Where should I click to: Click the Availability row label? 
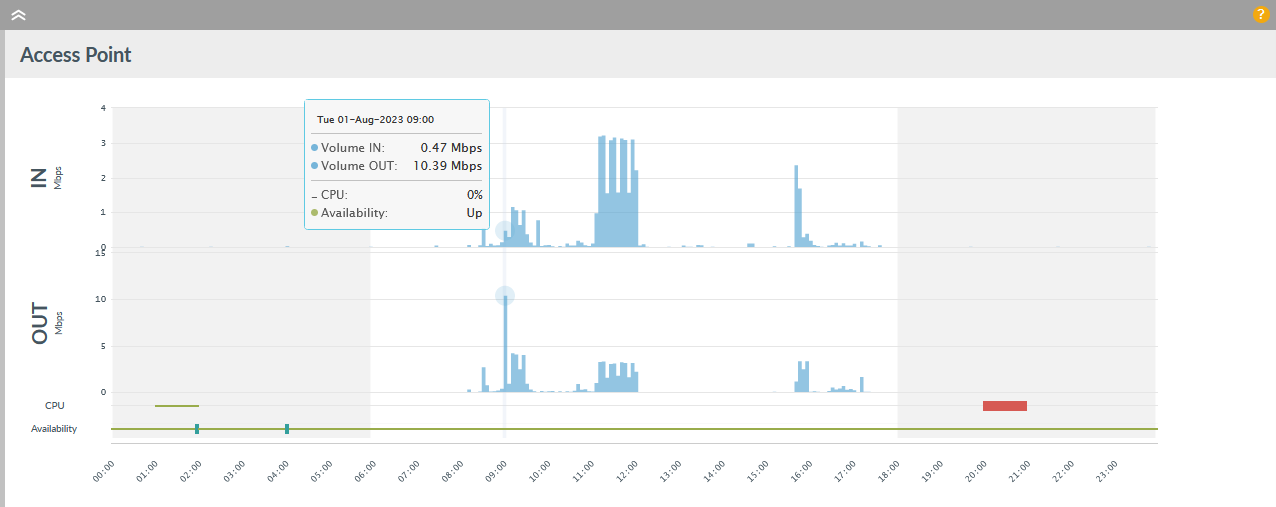pyautogui.click(x=54, y=429)
